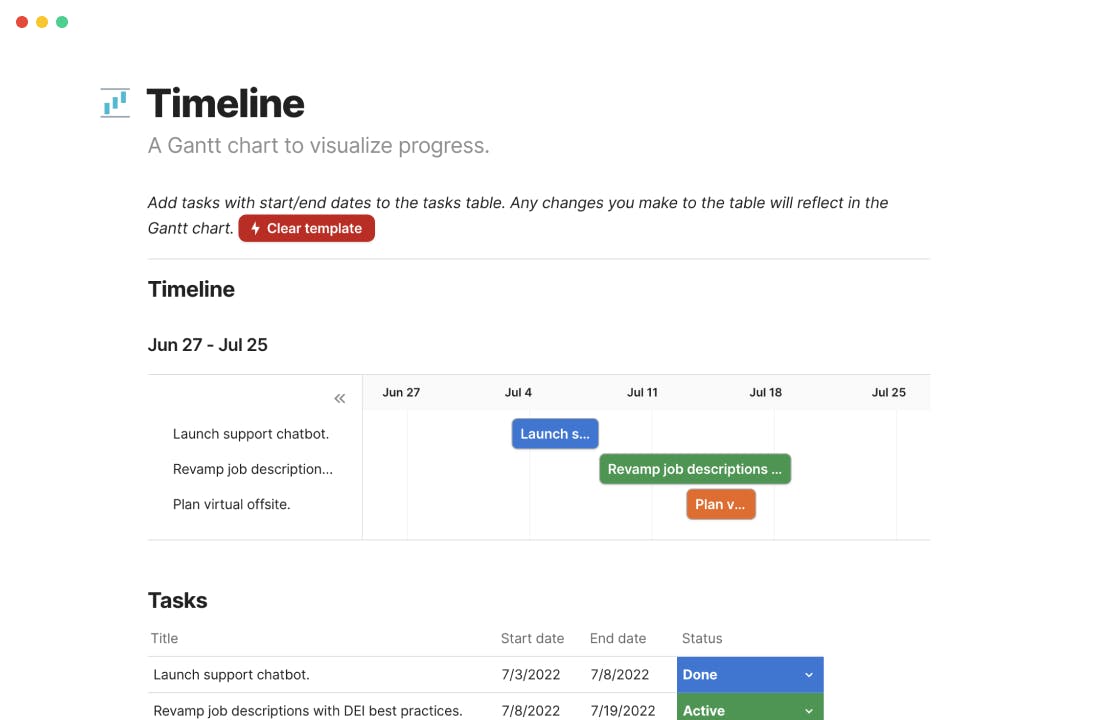
Task: Click Plan virtual offsite row in Gantt list
Action: click(x=232, y=504)
